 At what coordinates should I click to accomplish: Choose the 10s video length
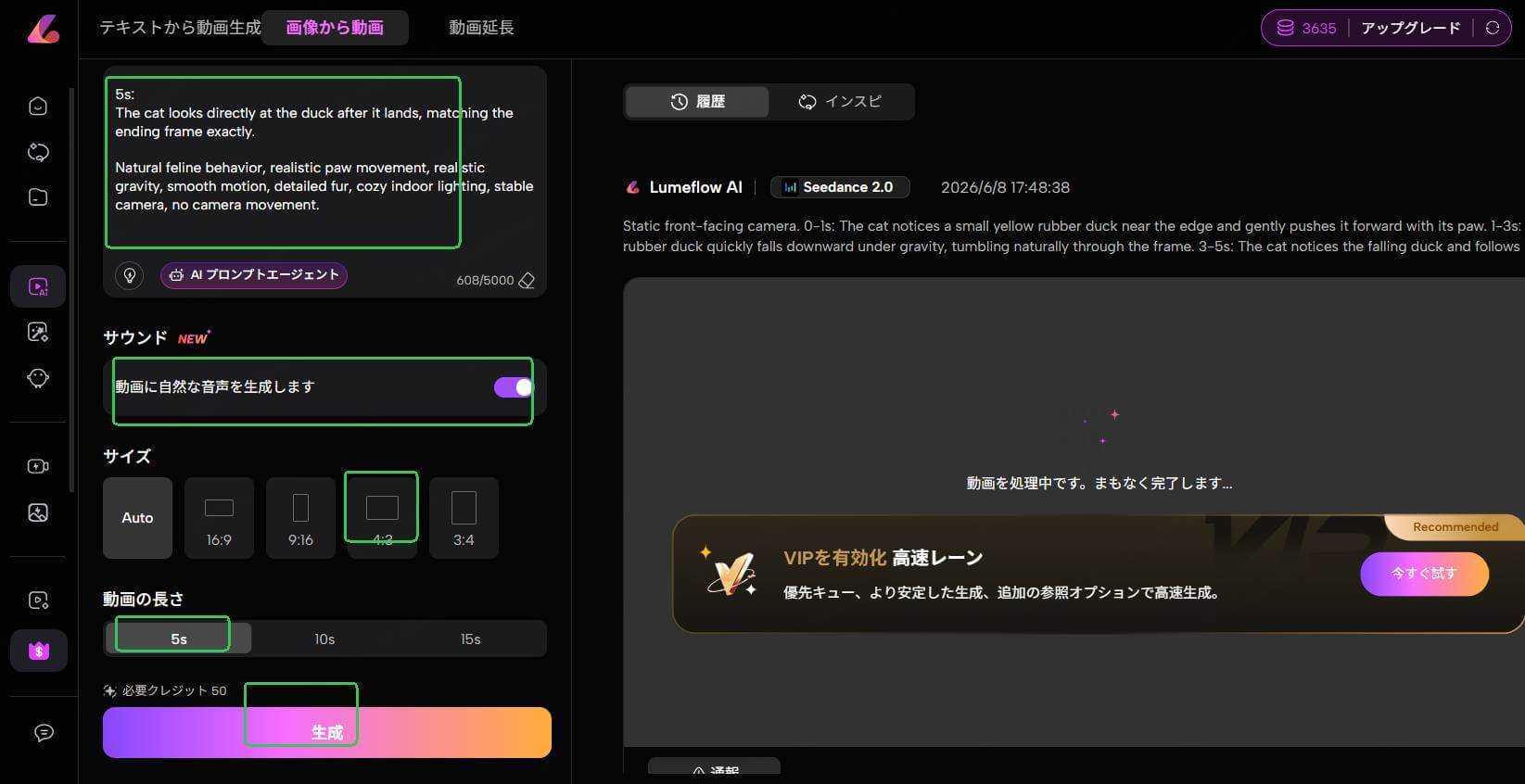(x=324, y=639)
